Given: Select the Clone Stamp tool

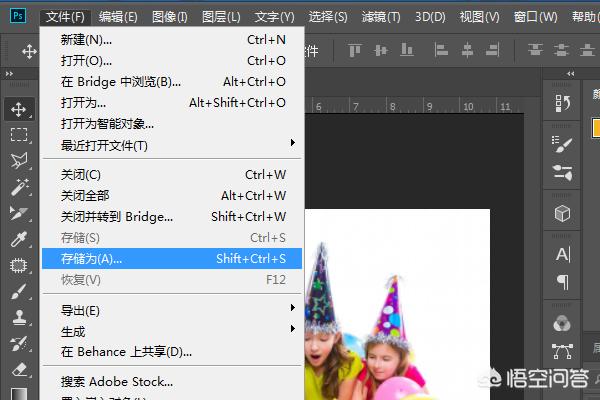Looking at the screenshot, I should tap(18, 317).
